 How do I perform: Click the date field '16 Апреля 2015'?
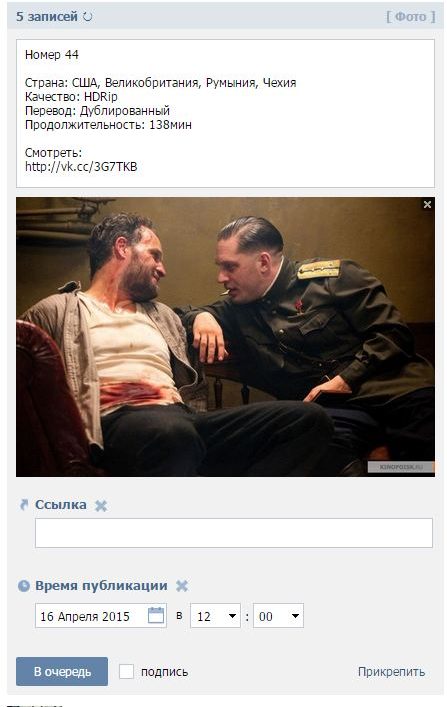pos(101,615)
